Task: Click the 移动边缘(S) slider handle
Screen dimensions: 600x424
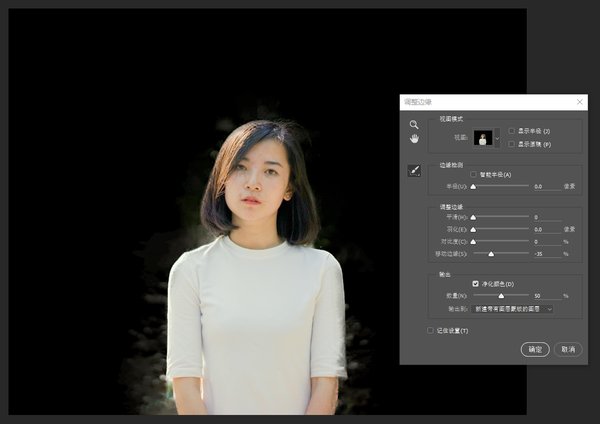Action: (x=491, y=254)
